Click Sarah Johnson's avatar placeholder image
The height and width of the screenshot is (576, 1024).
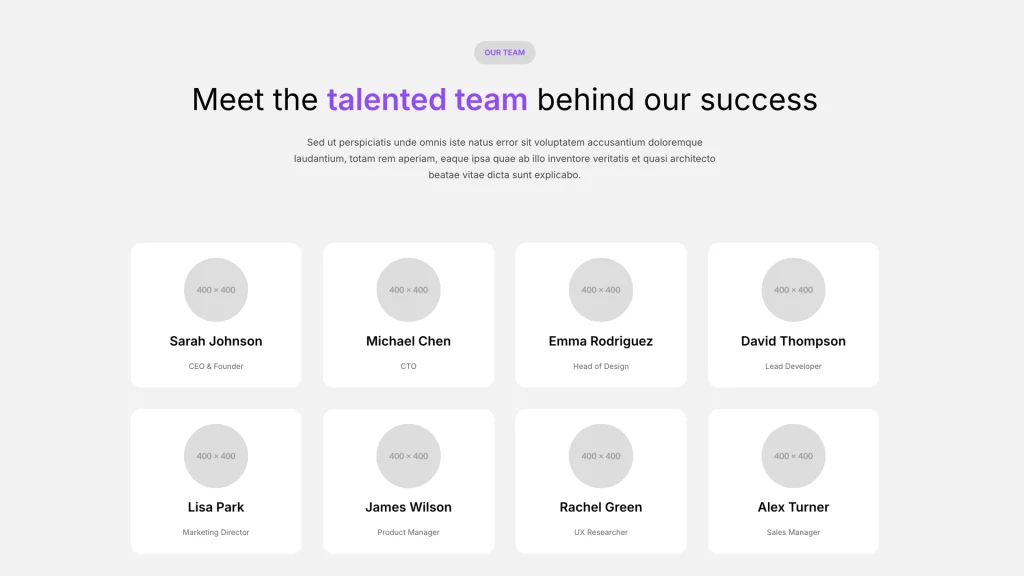(x=216, y=290)
